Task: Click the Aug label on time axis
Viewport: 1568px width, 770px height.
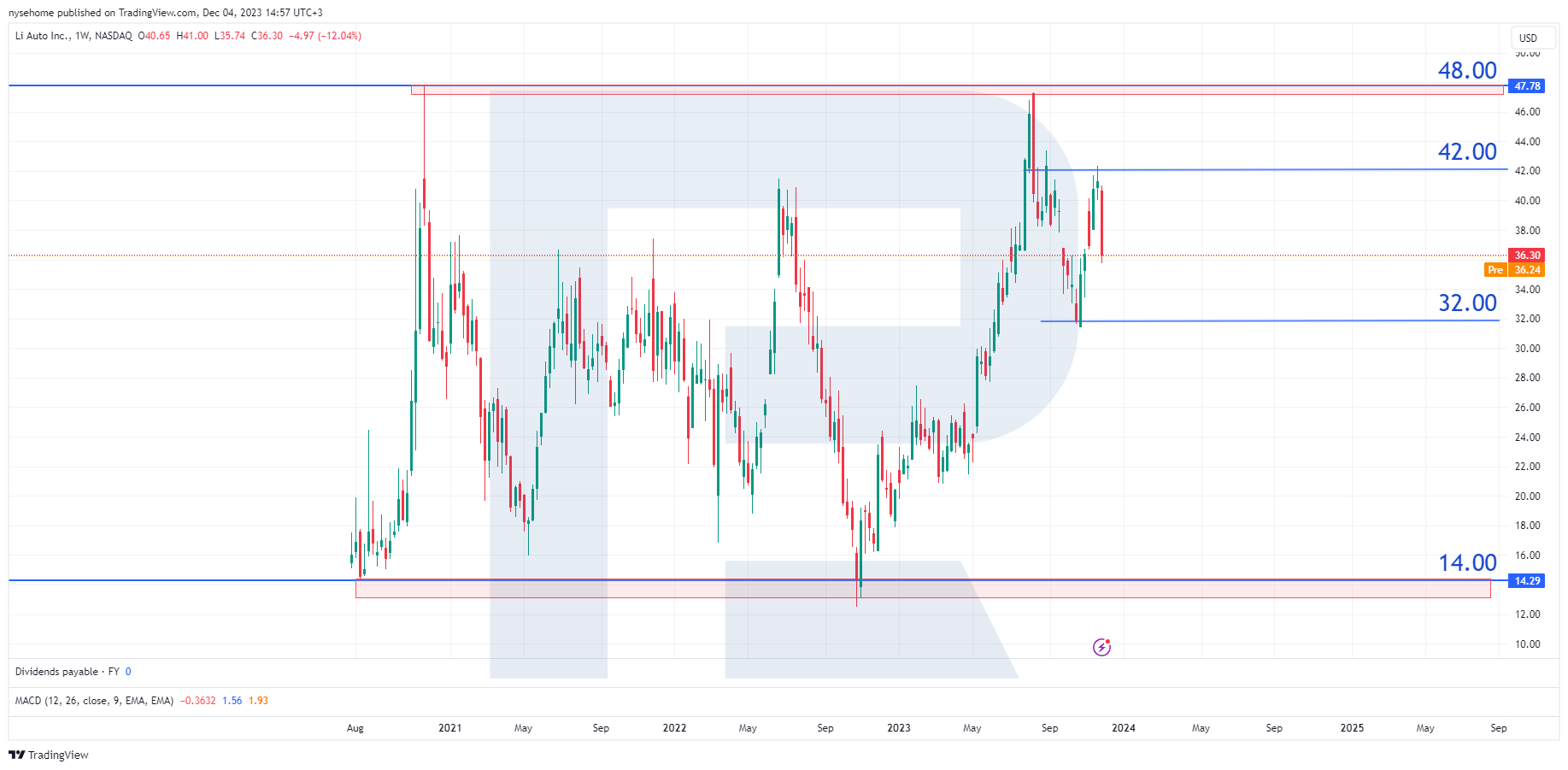Action: [x=355, y=728]
